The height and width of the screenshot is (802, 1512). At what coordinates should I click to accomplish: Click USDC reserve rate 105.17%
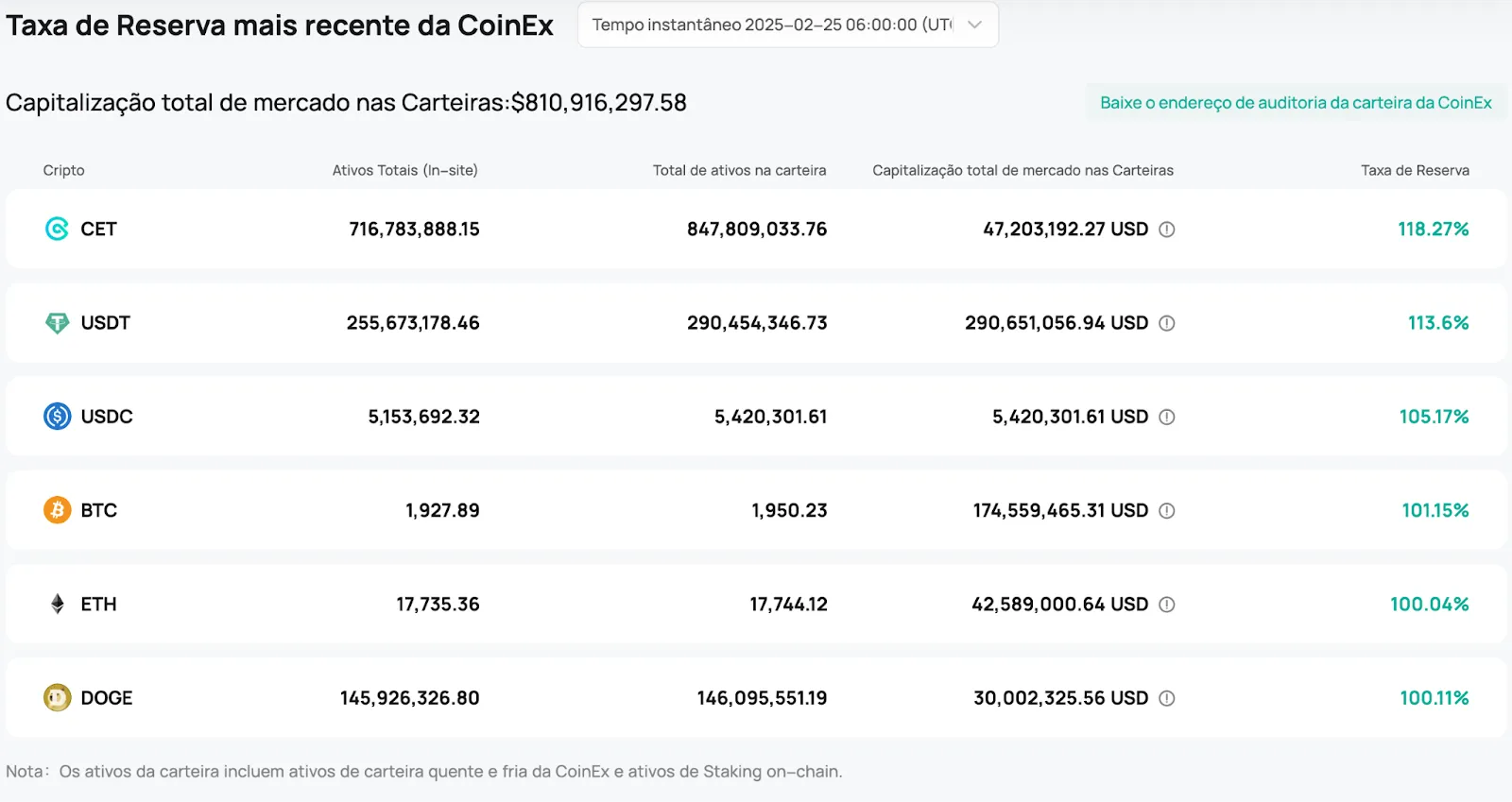coord(1434,417)
